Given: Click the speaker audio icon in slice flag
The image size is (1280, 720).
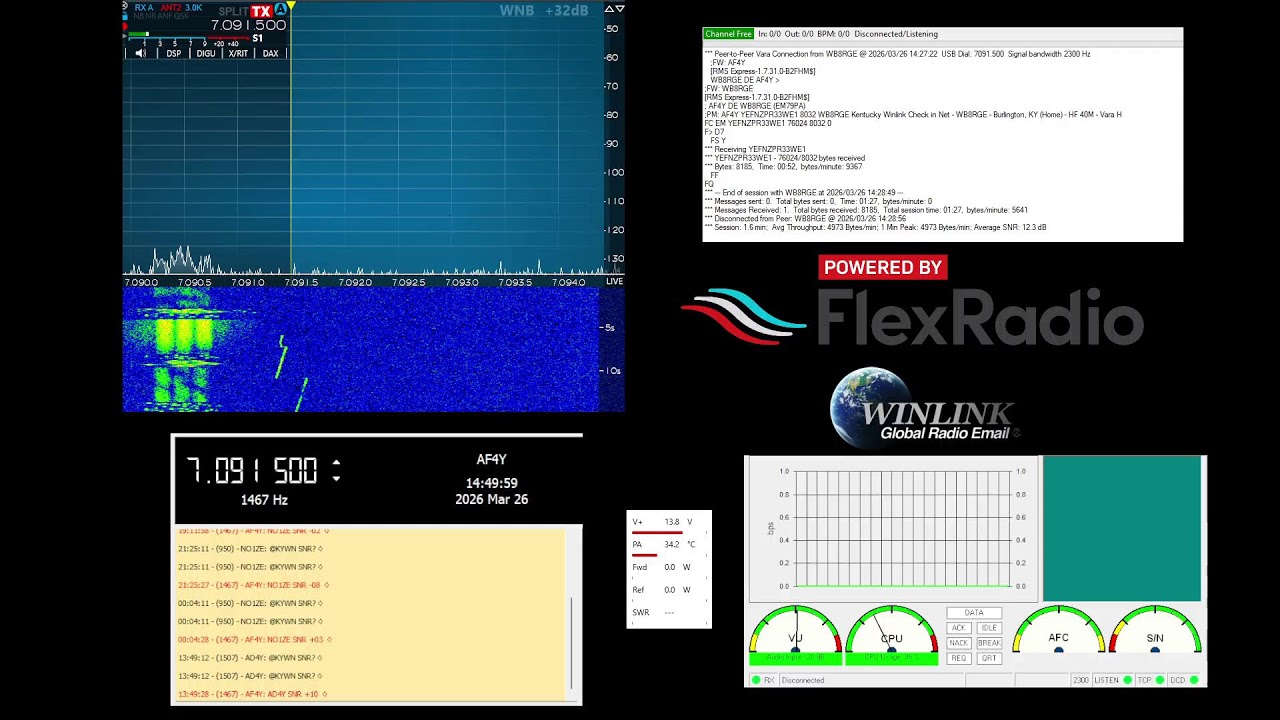Looking at the screenshot, I should click(x=141, y=53).
